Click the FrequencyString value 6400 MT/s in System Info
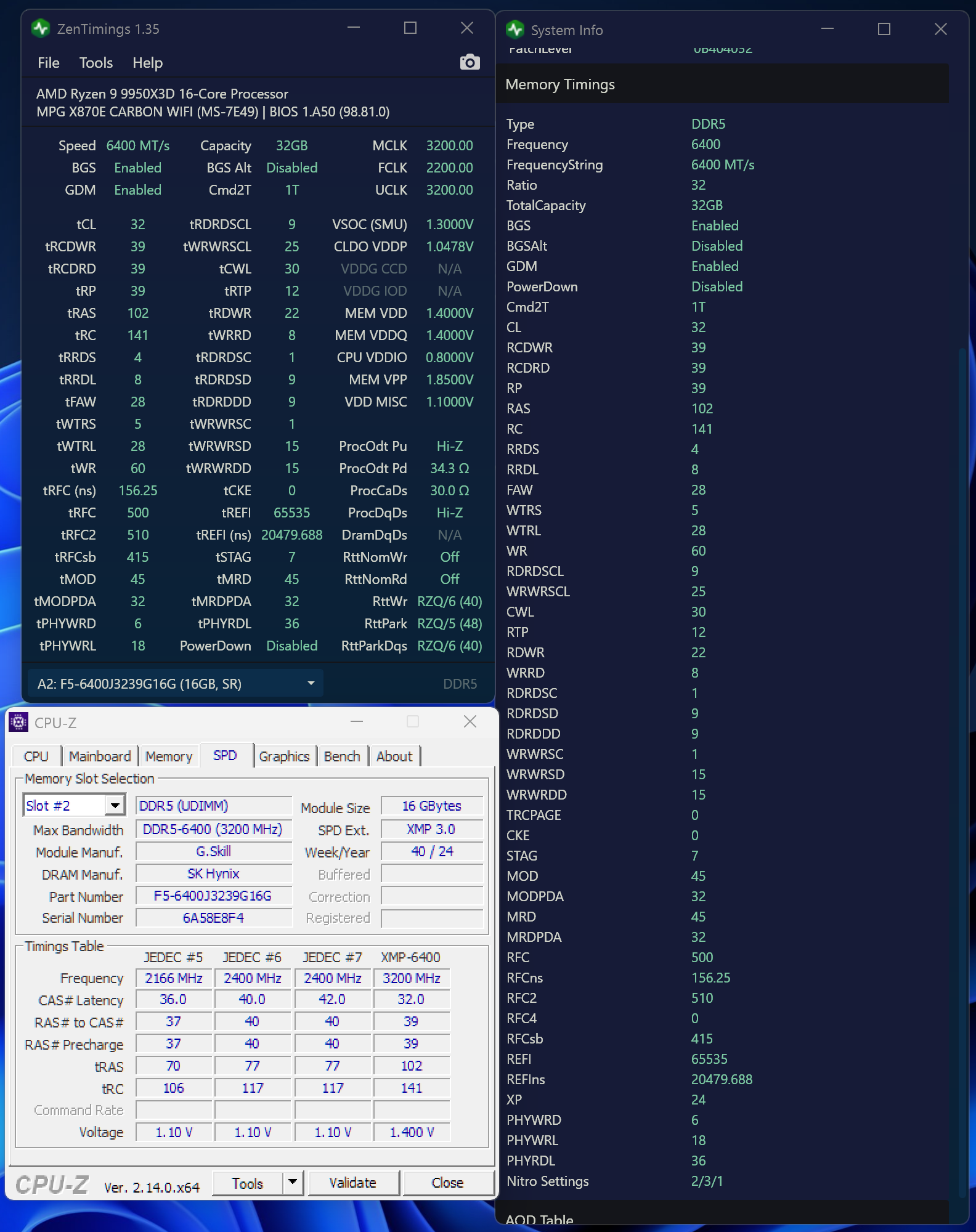976x1232 pixels. [723, 164]
